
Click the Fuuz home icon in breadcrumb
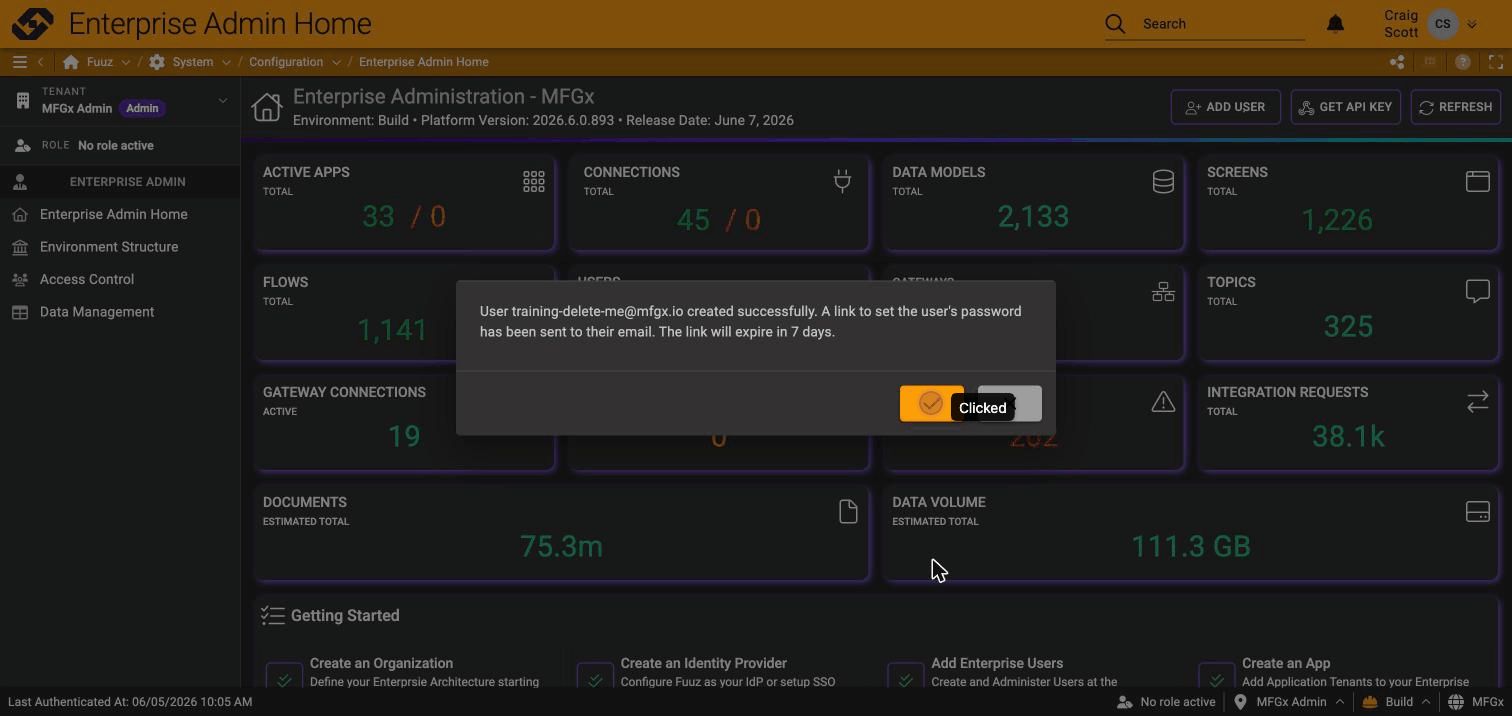pyautogui.click(x=71, y=62)
